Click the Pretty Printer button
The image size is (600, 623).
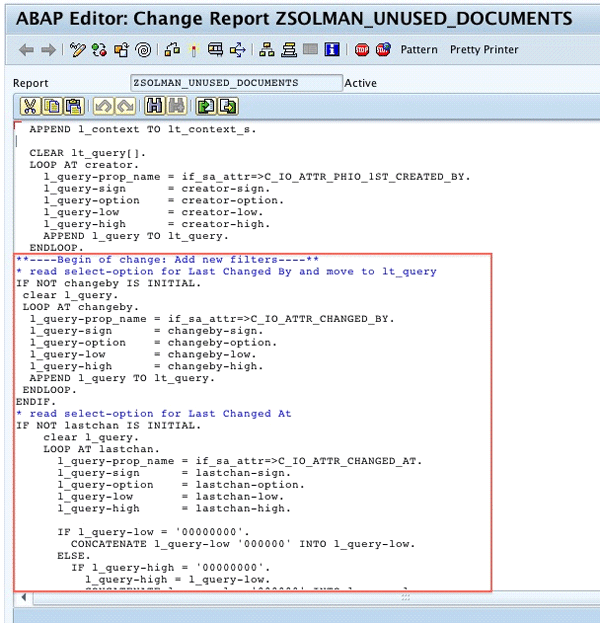[x=484, y=50]
